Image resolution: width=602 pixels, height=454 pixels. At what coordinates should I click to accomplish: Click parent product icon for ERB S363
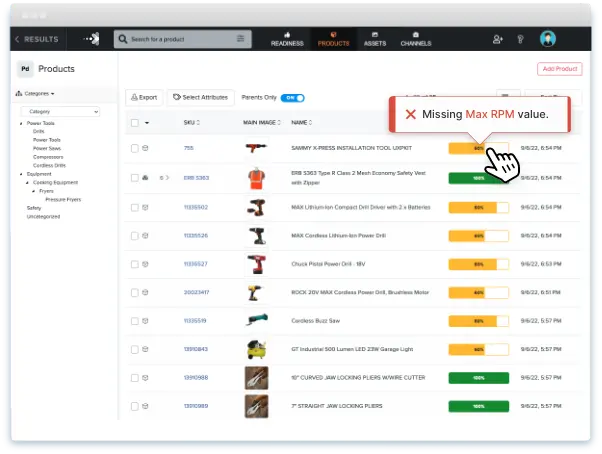tap(145, 178)
